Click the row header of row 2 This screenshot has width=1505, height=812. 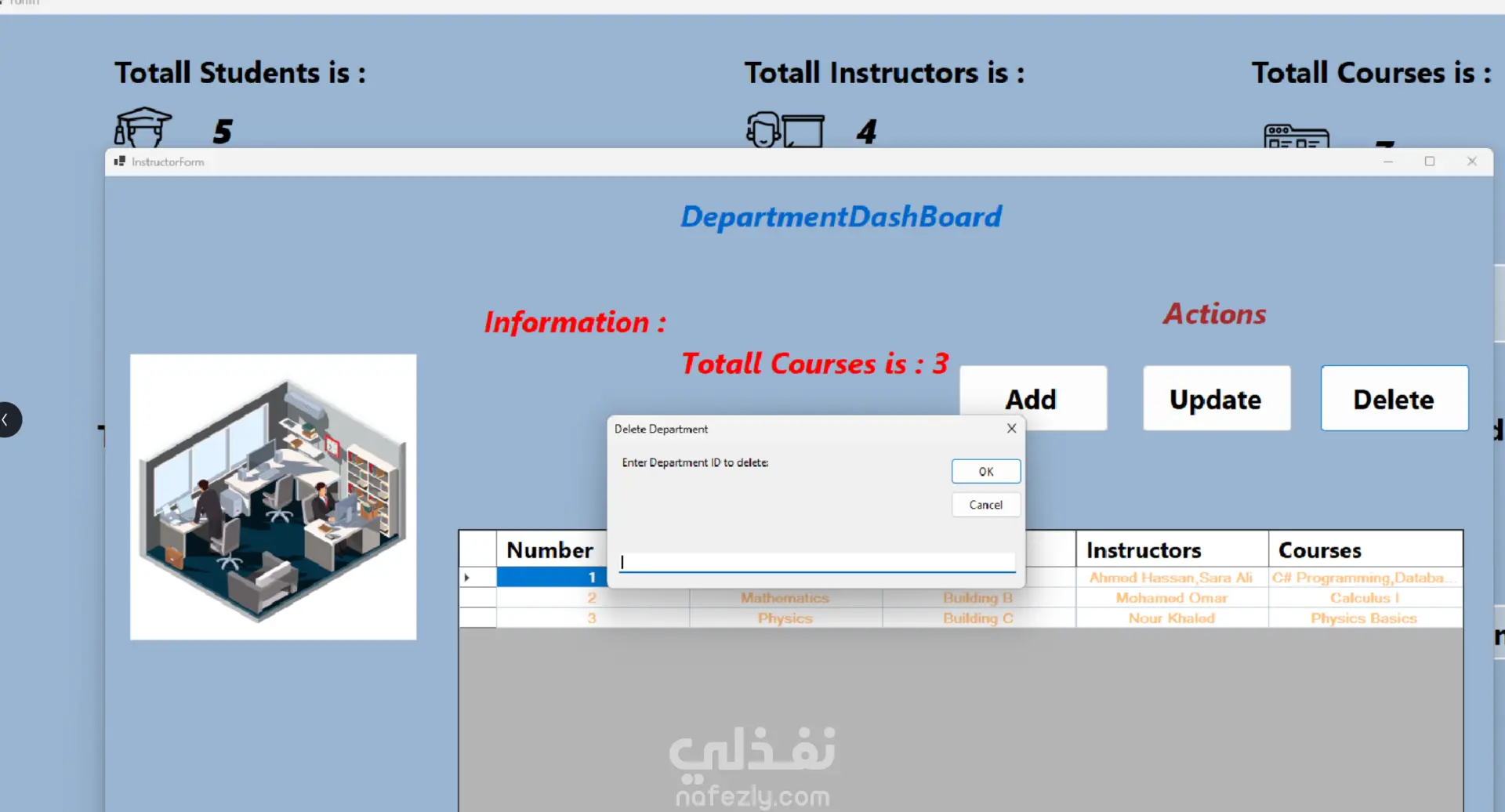tap(477, 598)
